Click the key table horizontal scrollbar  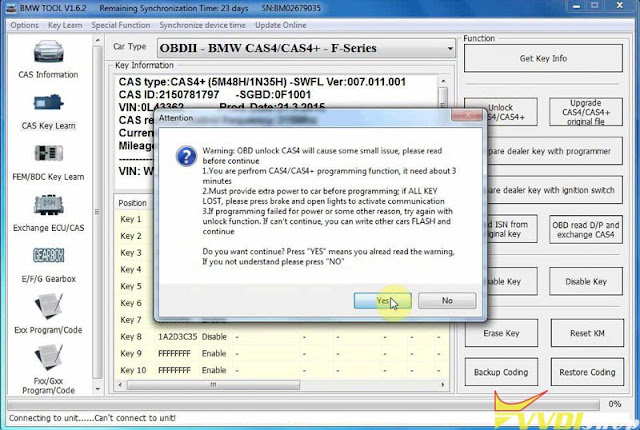pos(213,385)
